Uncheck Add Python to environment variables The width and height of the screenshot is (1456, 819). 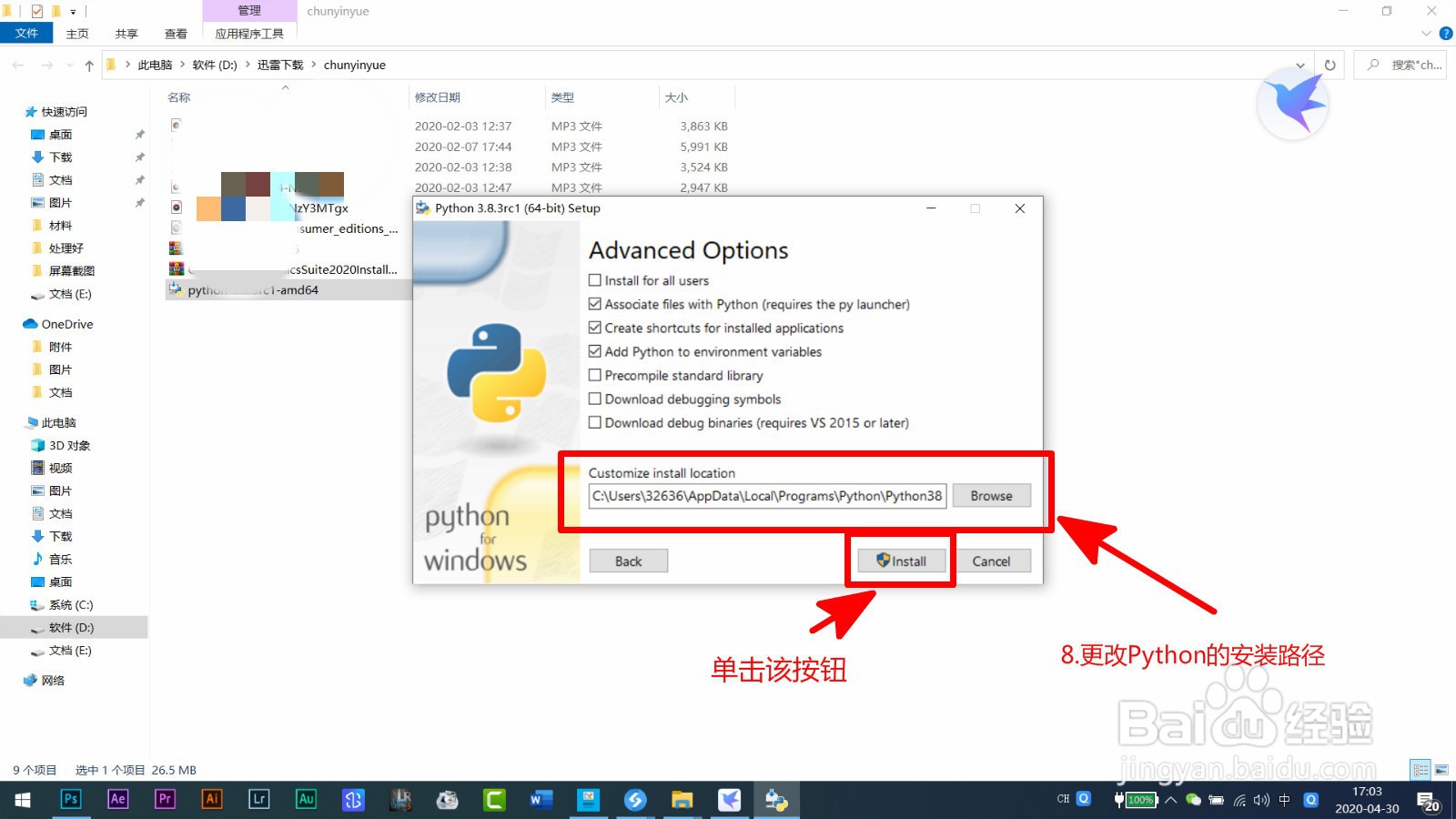tap(595, 351)
